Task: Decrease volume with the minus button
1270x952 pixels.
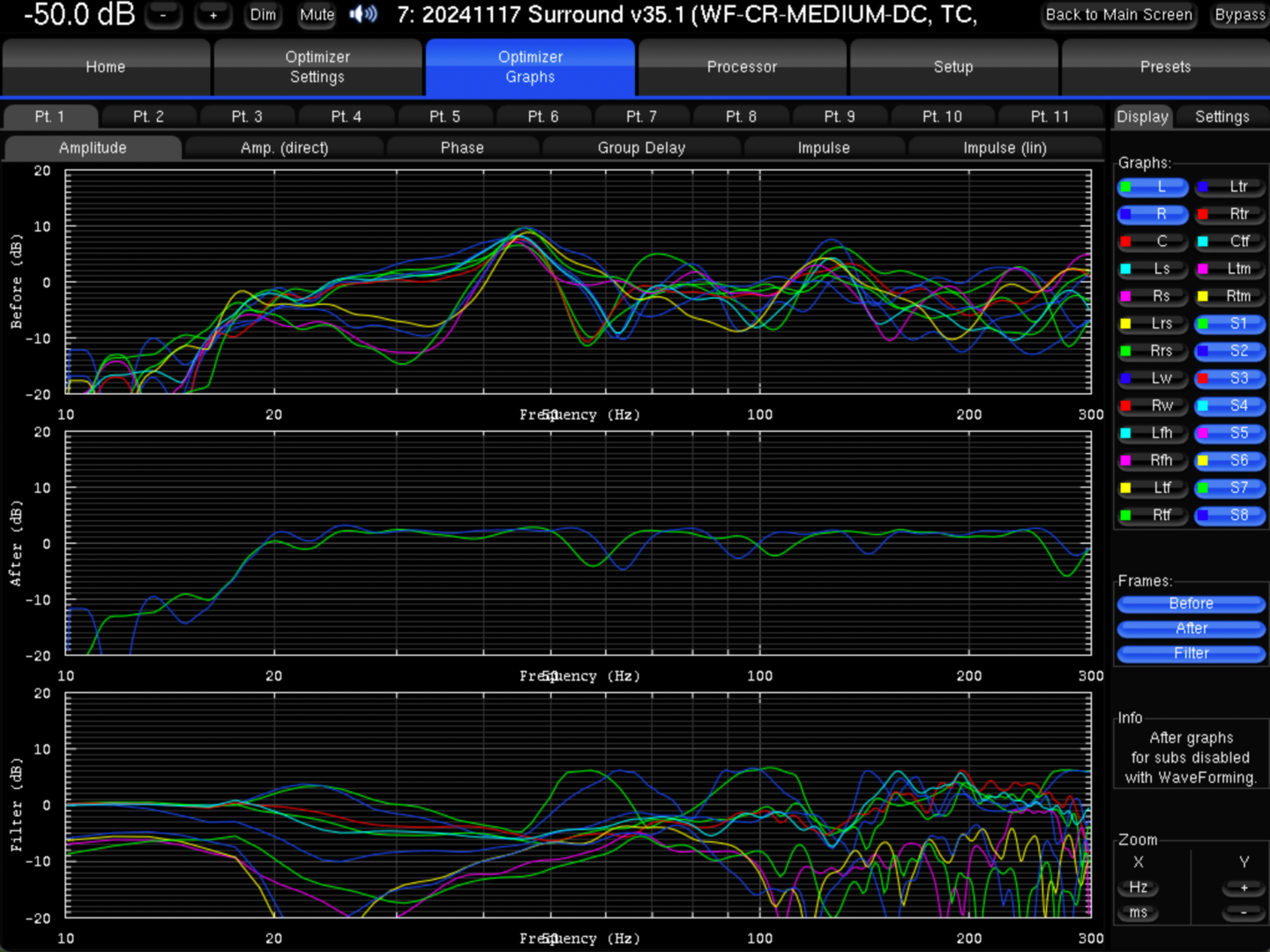Action: tap(163, 15)
